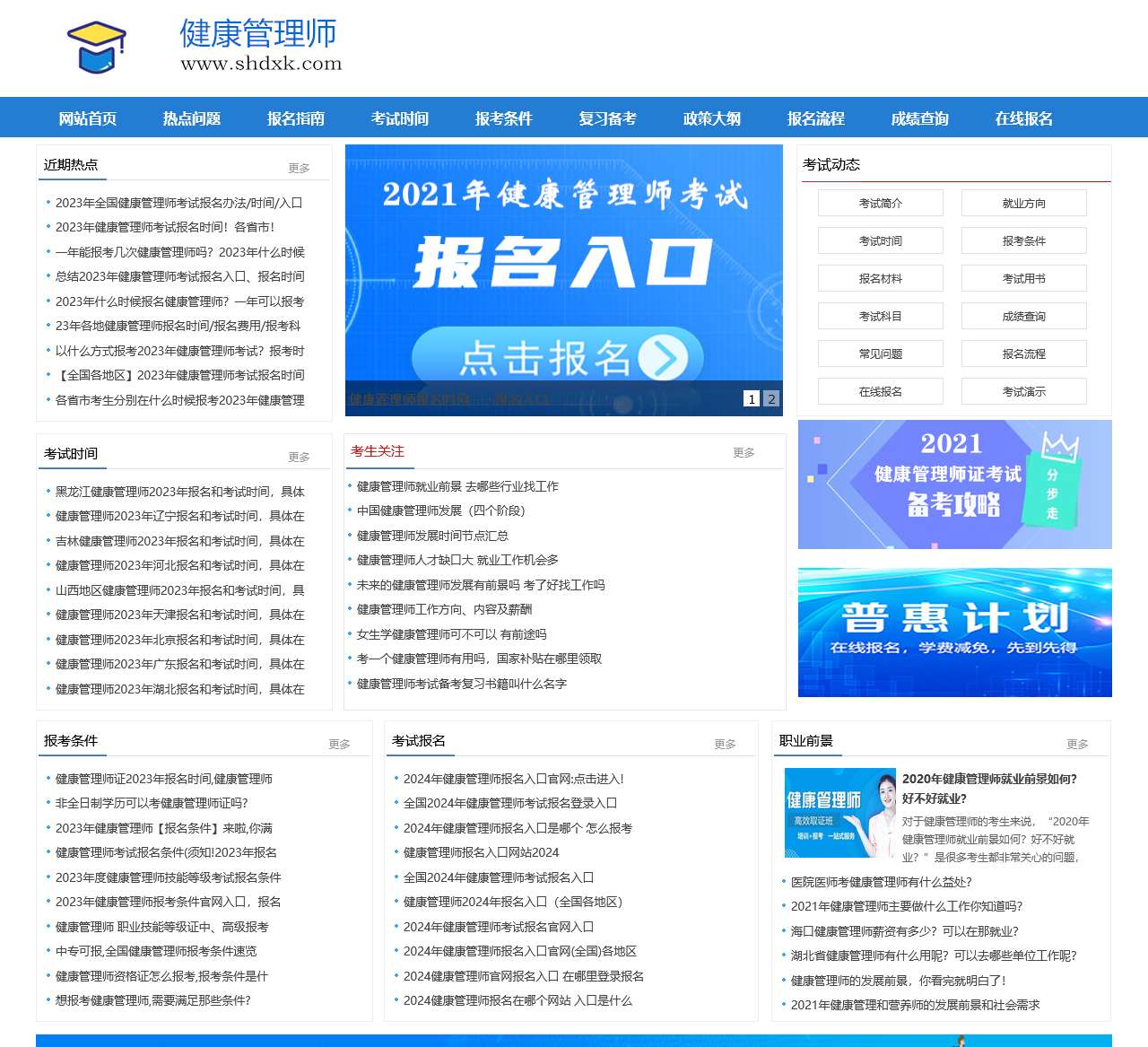Open the 2021年备考攻略 banner
This screenshot has height=1047, width=1148.
pos(953,484)
